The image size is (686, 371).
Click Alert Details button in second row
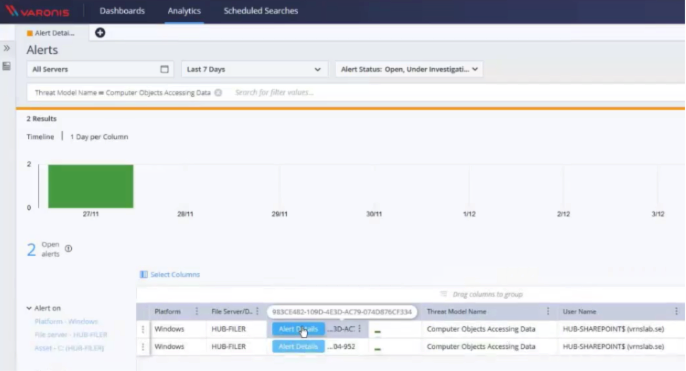pos(298,346)
